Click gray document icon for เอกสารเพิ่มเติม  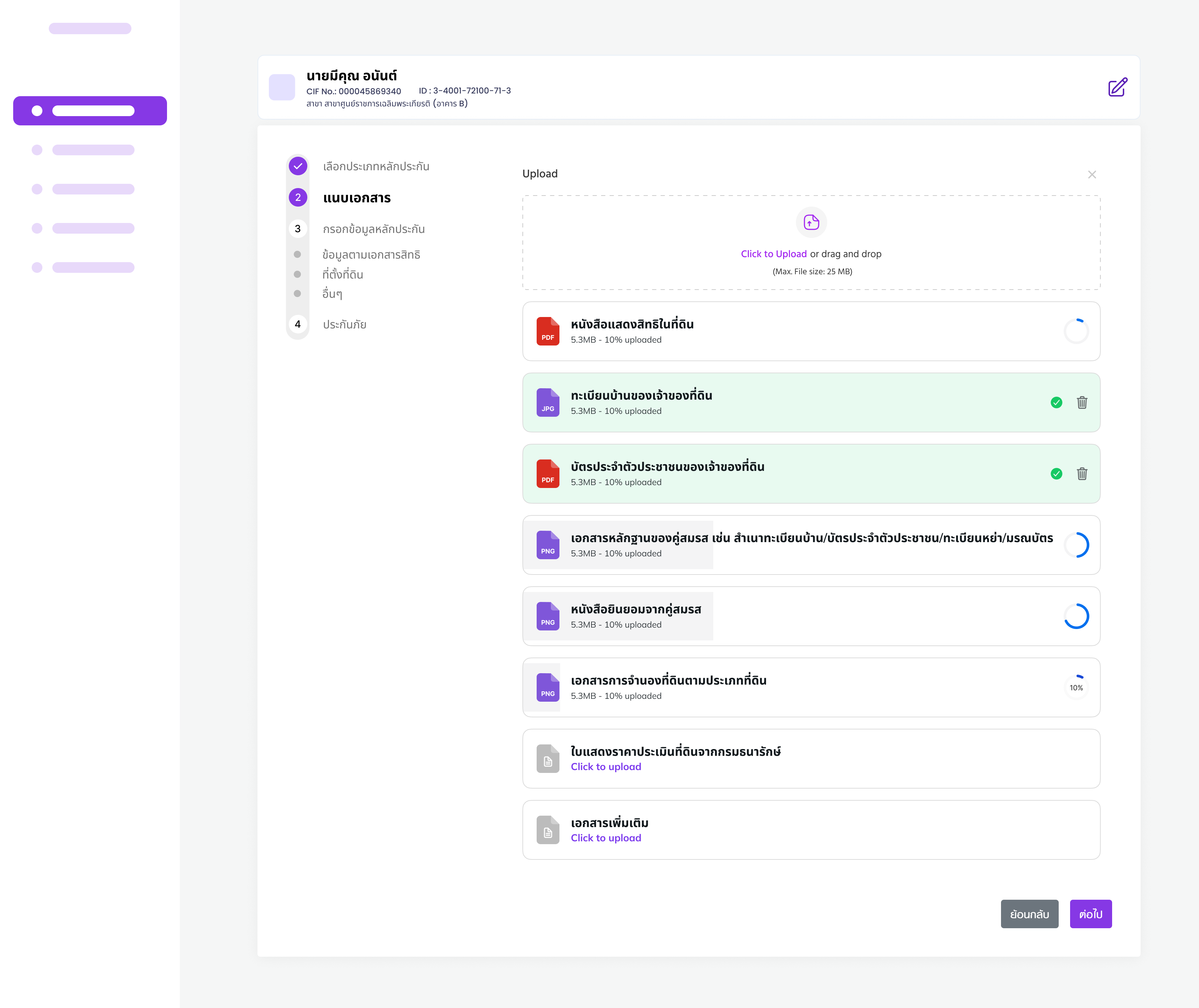[x=547, y=830]
